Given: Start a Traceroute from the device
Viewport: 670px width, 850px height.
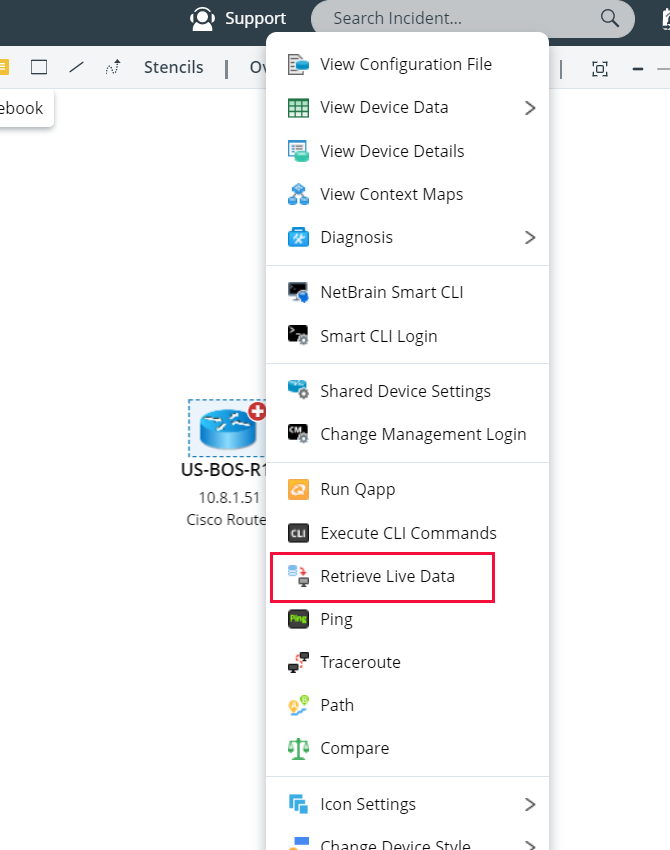Looking at the screenshot, I should click(360, 662).
